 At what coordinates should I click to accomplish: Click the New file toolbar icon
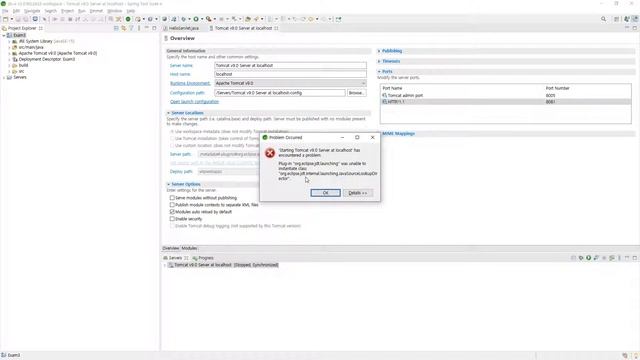[5, 19]
